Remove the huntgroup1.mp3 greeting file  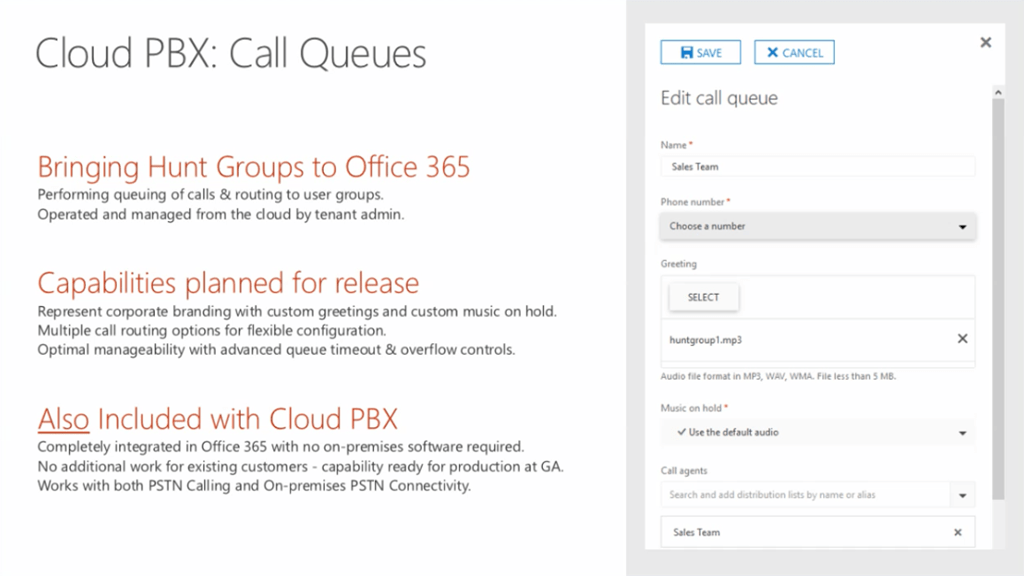pos(962,339)
